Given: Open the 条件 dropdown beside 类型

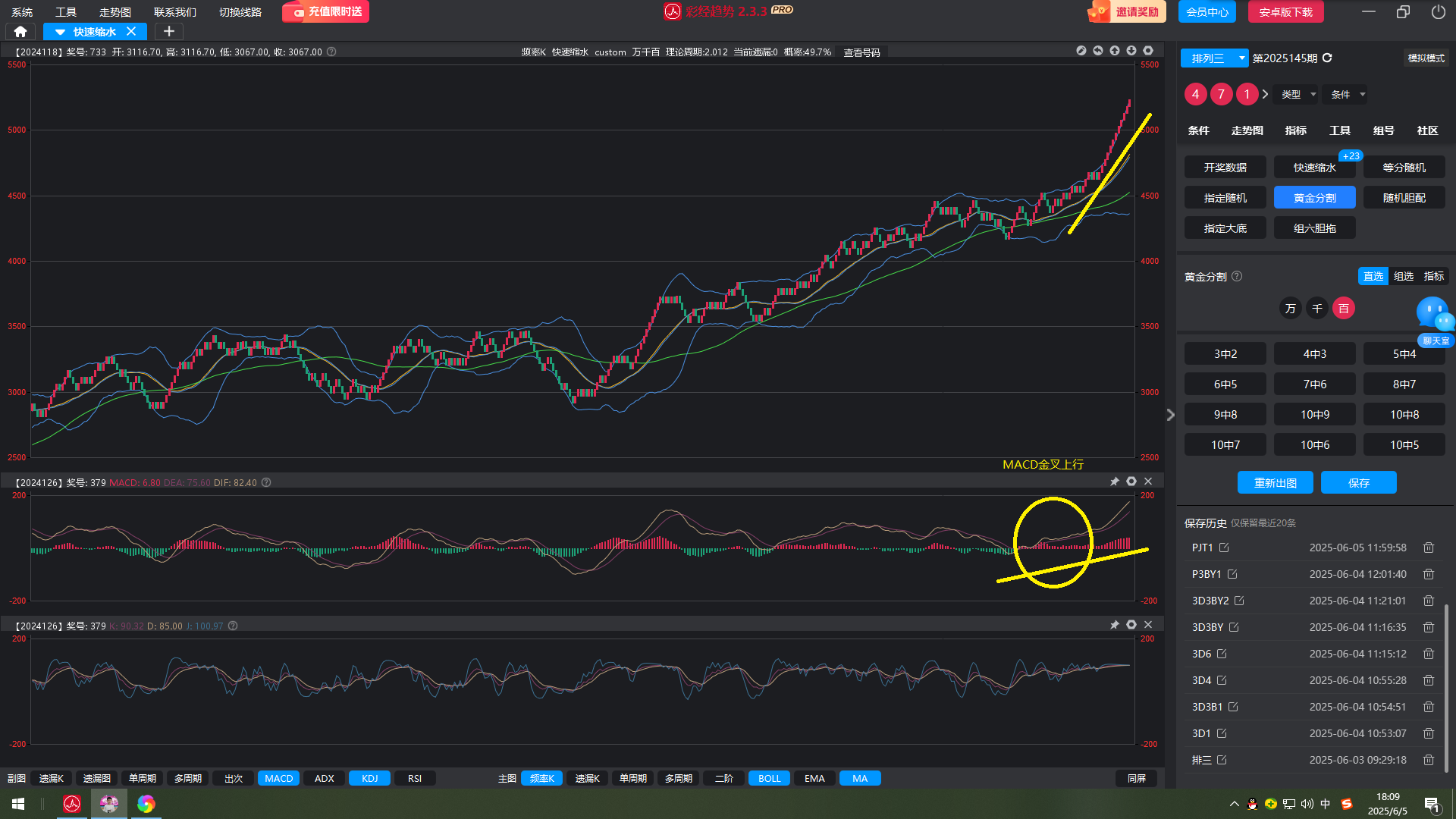Looking at the screenshot, I should pyautogui.click(x=1347, y=95).
